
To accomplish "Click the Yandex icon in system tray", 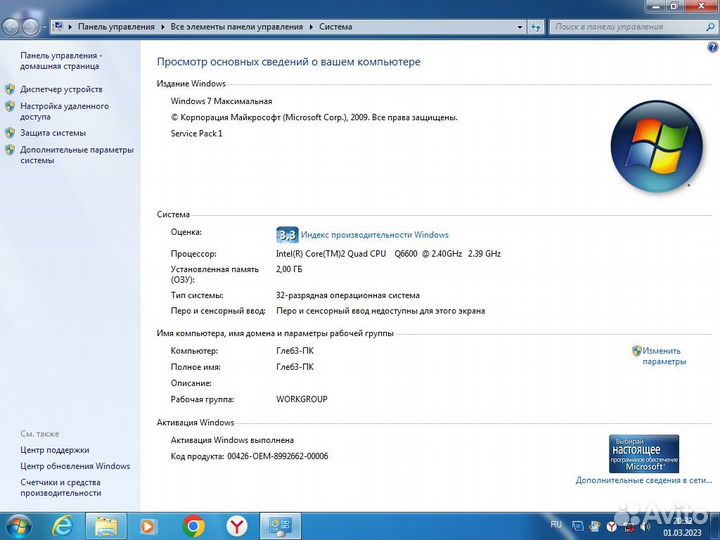I will 612,526.
